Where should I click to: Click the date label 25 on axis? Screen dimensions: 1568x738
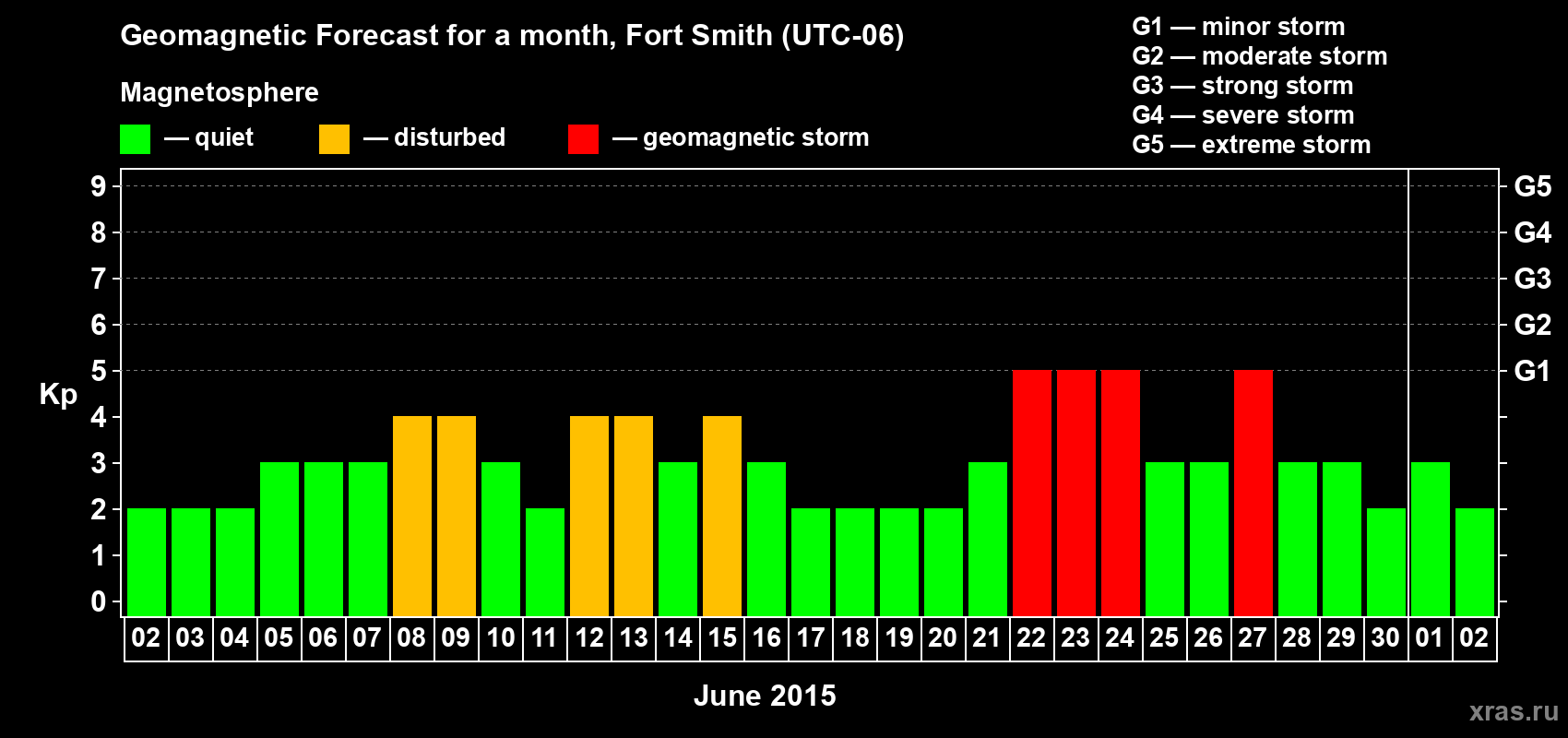[x=1165, y=637]
